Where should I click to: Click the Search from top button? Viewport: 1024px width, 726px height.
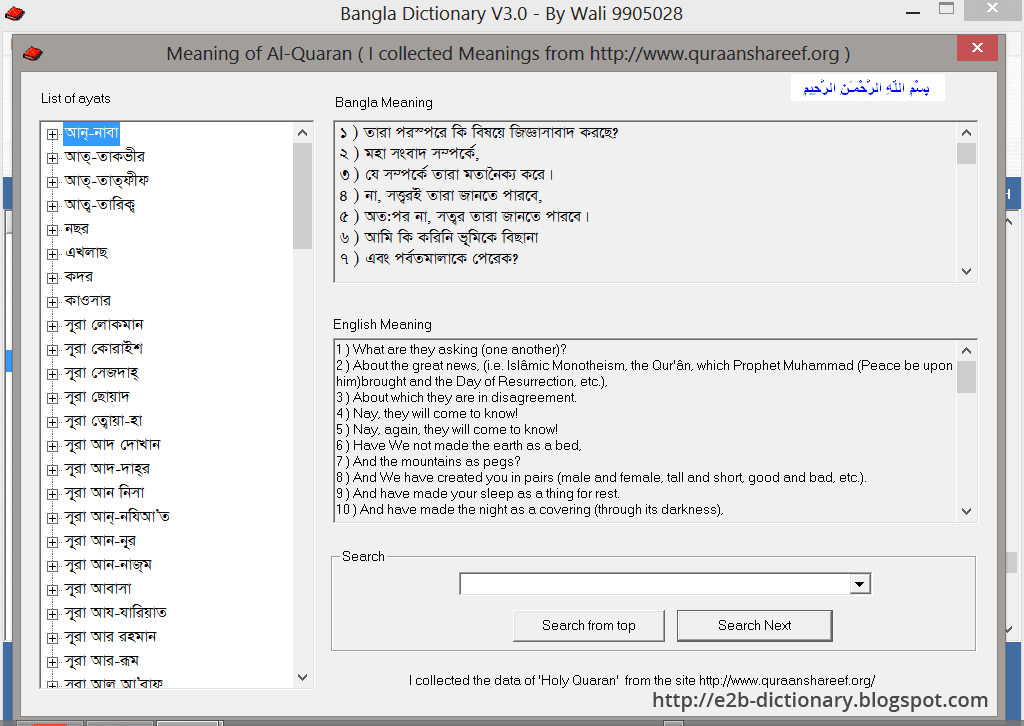point(588,625)
